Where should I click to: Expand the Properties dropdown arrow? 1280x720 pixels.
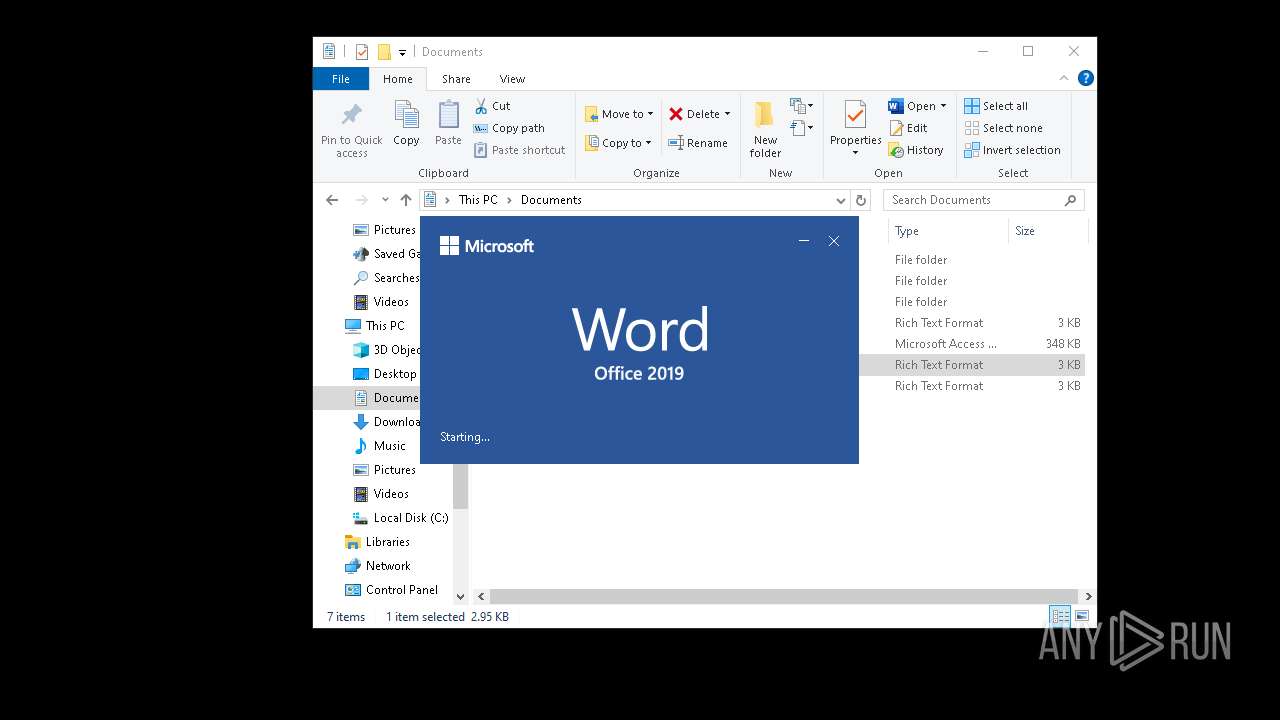coord(855,153)
